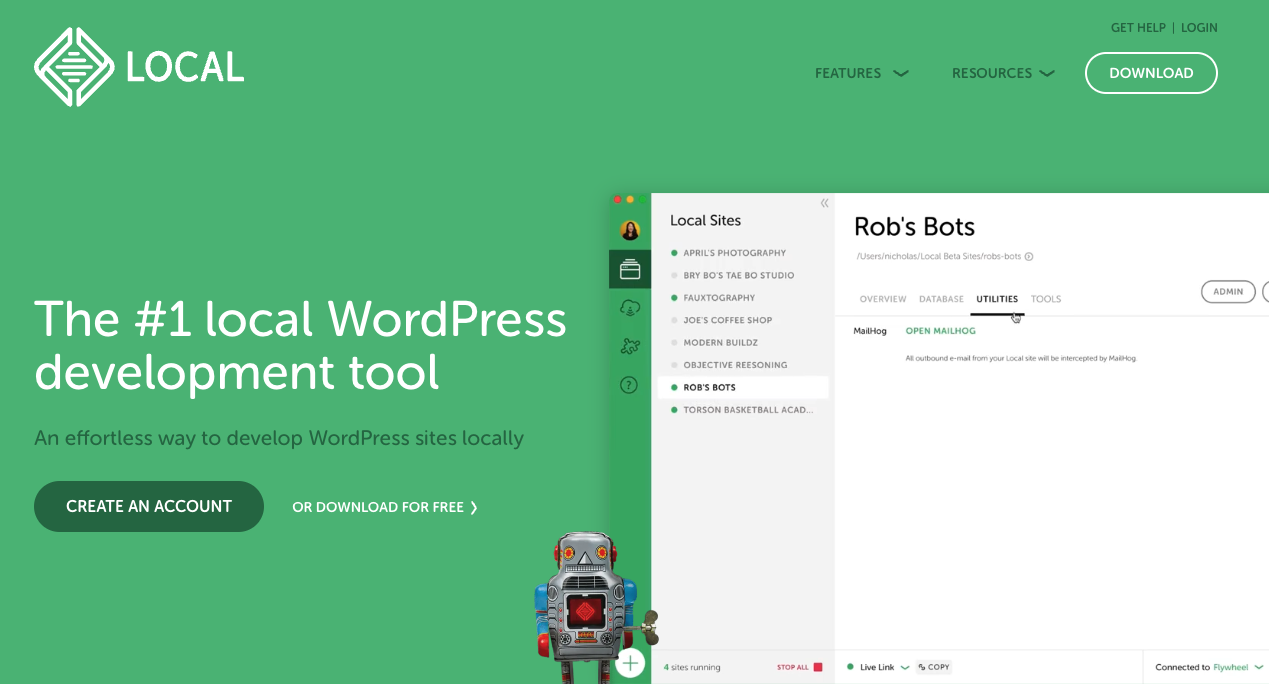This screenshot has width=1269, height=684.
Task: Switch to the Database tab
Action: (941, 299)
